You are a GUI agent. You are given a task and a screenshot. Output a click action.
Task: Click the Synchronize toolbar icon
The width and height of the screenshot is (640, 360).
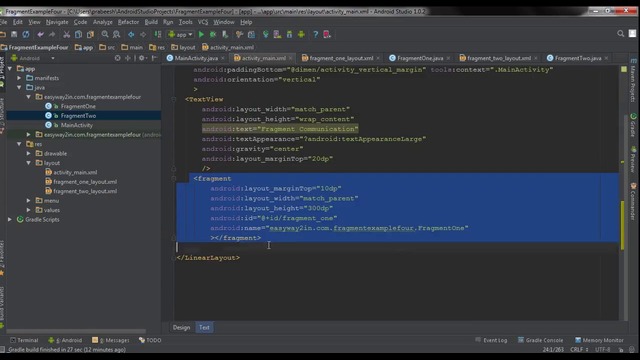pos(26,35)
